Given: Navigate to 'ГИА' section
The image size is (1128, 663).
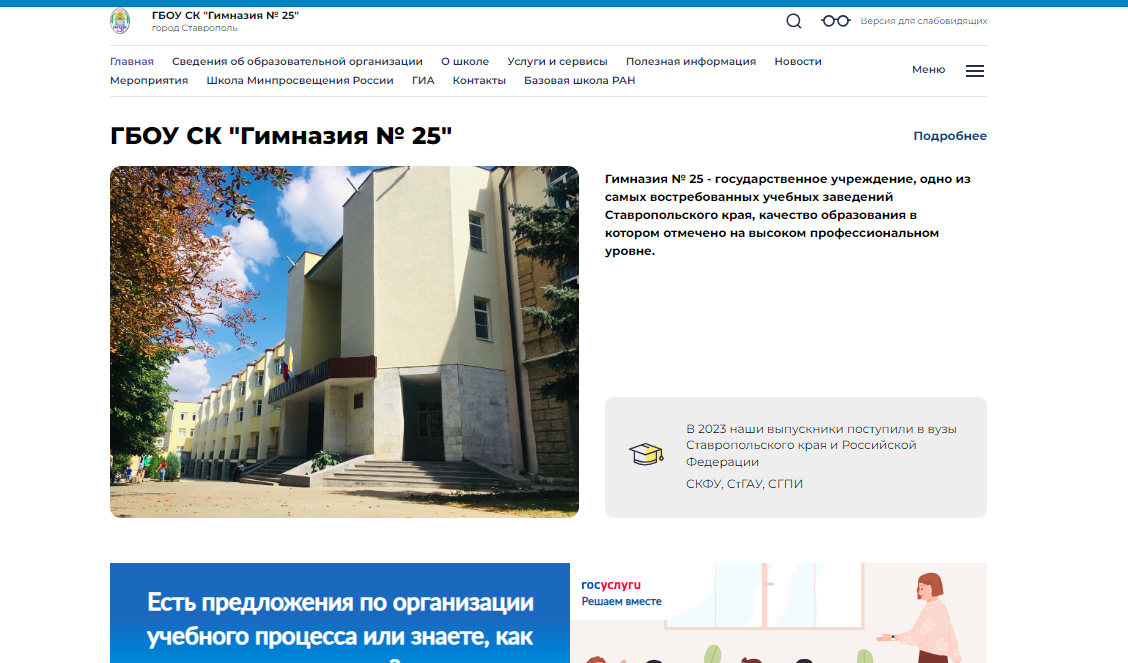Looking at the screenshot, I should 423,80.
